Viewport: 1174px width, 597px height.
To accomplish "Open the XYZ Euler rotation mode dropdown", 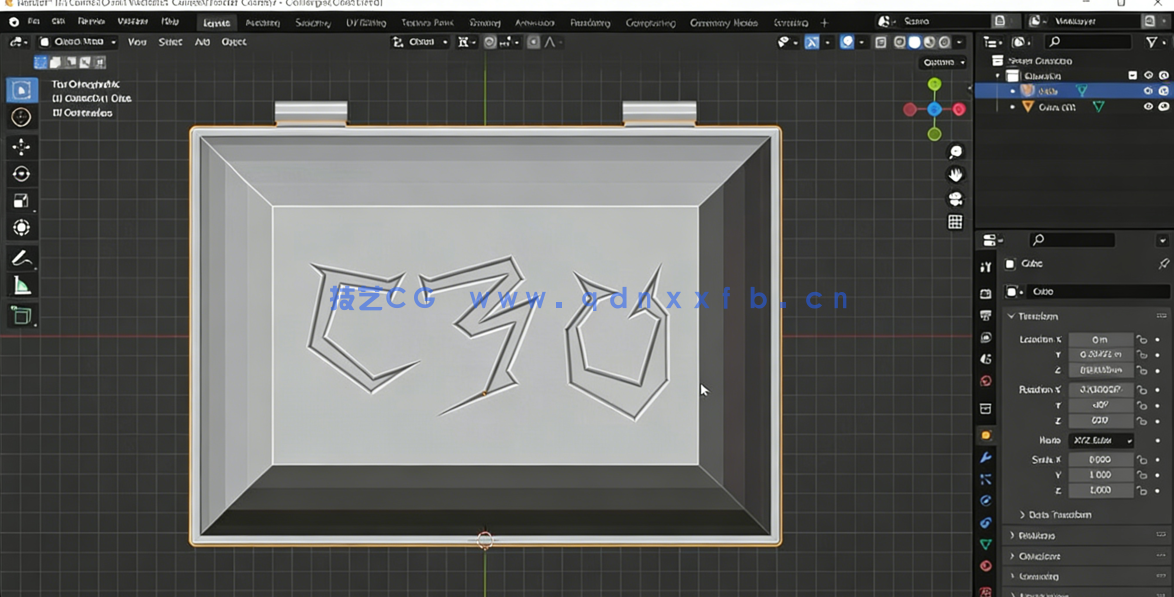I will pos(1104,439).
